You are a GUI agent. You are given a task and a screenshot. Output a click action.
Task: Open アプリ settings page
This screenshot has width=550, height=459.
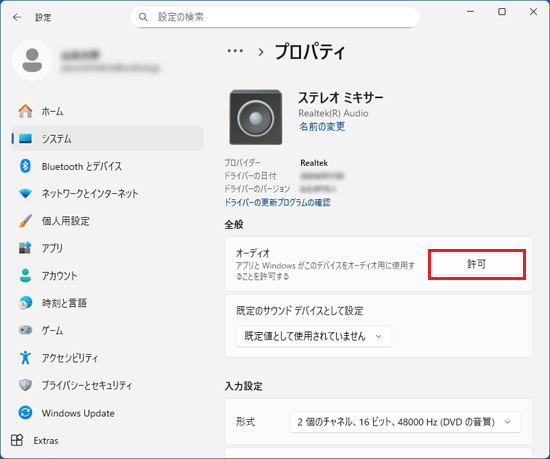[x=108, y=248]
